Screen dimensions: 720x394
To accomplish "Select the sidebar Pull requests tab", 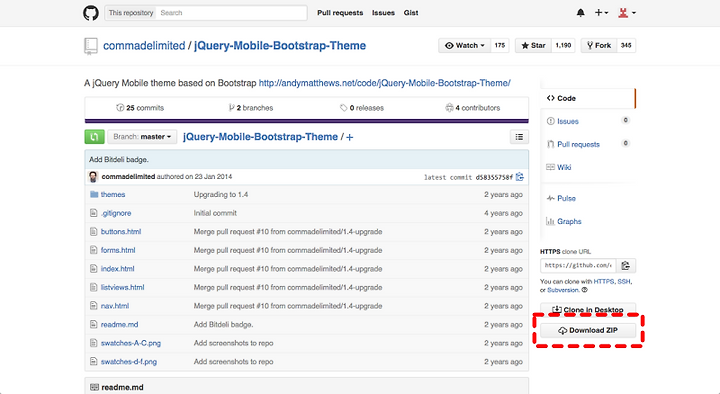I will (x=588, y=144).
